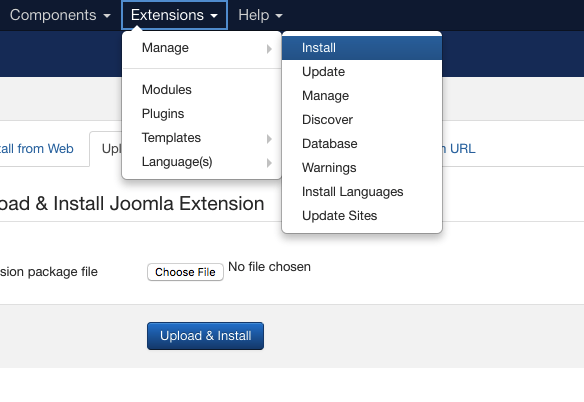Viewport: 584px width, 402px height.
Task: Open the Help dropdown menu
Action: [x=260, y=15]
